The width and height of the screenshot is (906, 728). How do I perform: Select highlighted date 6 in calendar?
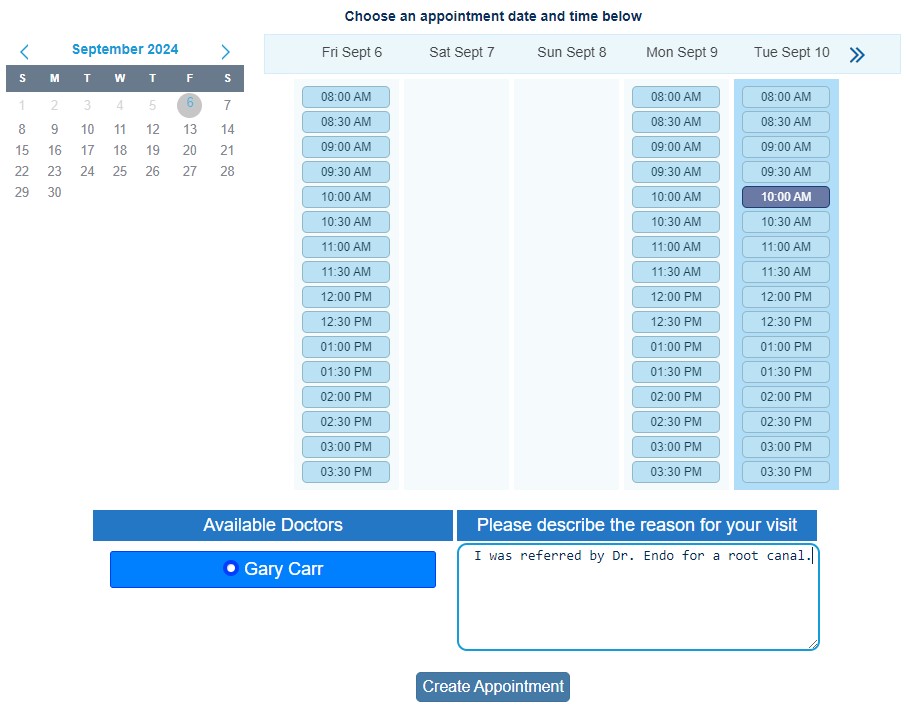coord(190,104)
